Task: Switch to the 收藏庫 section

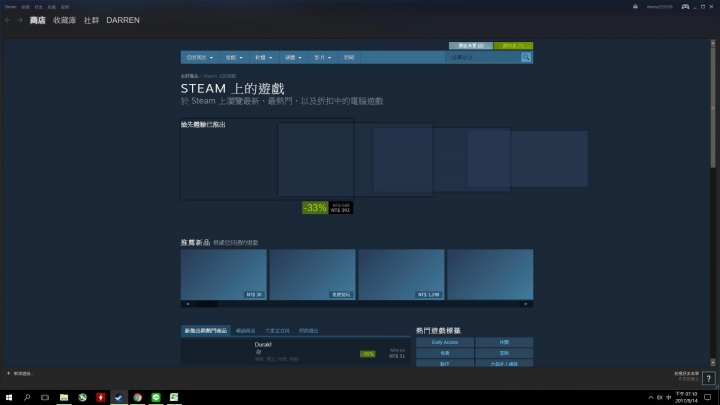Action: point(64,20)
